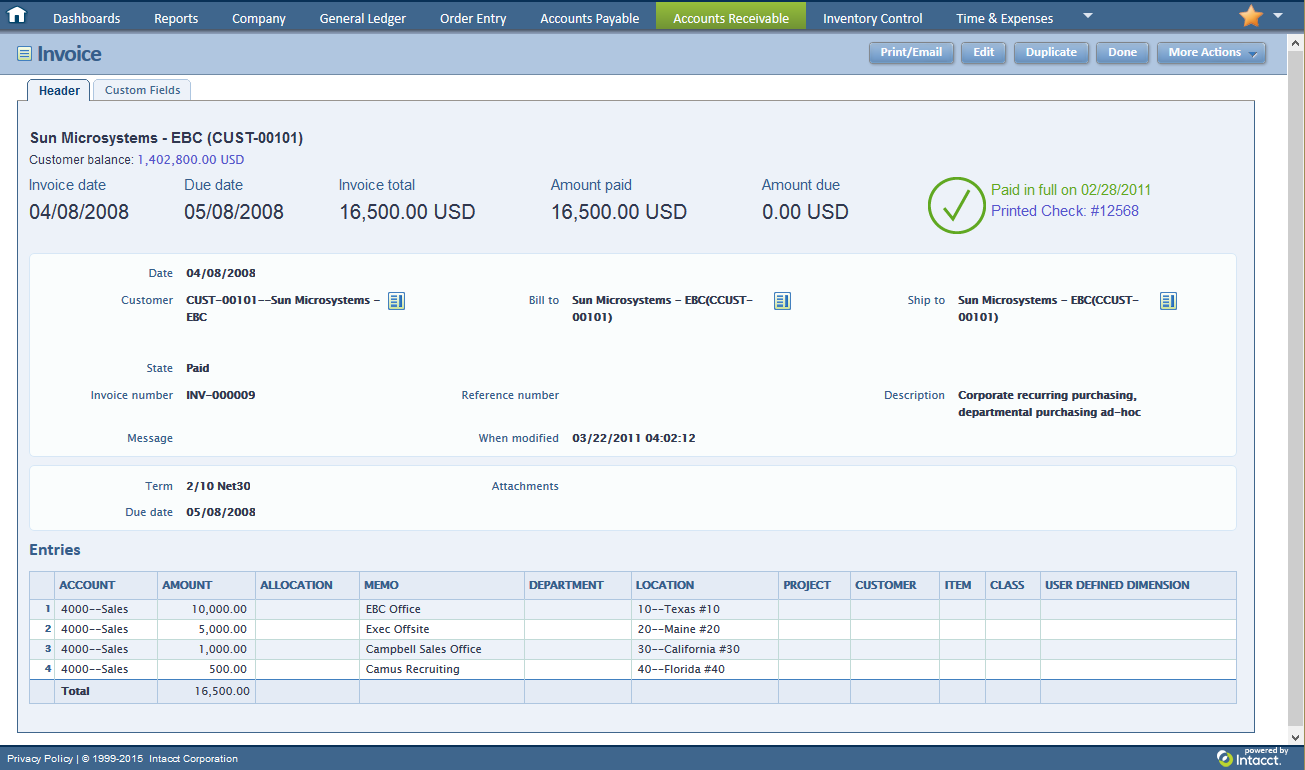
Task: Click the Print/Email button
Action: point(911,53)
